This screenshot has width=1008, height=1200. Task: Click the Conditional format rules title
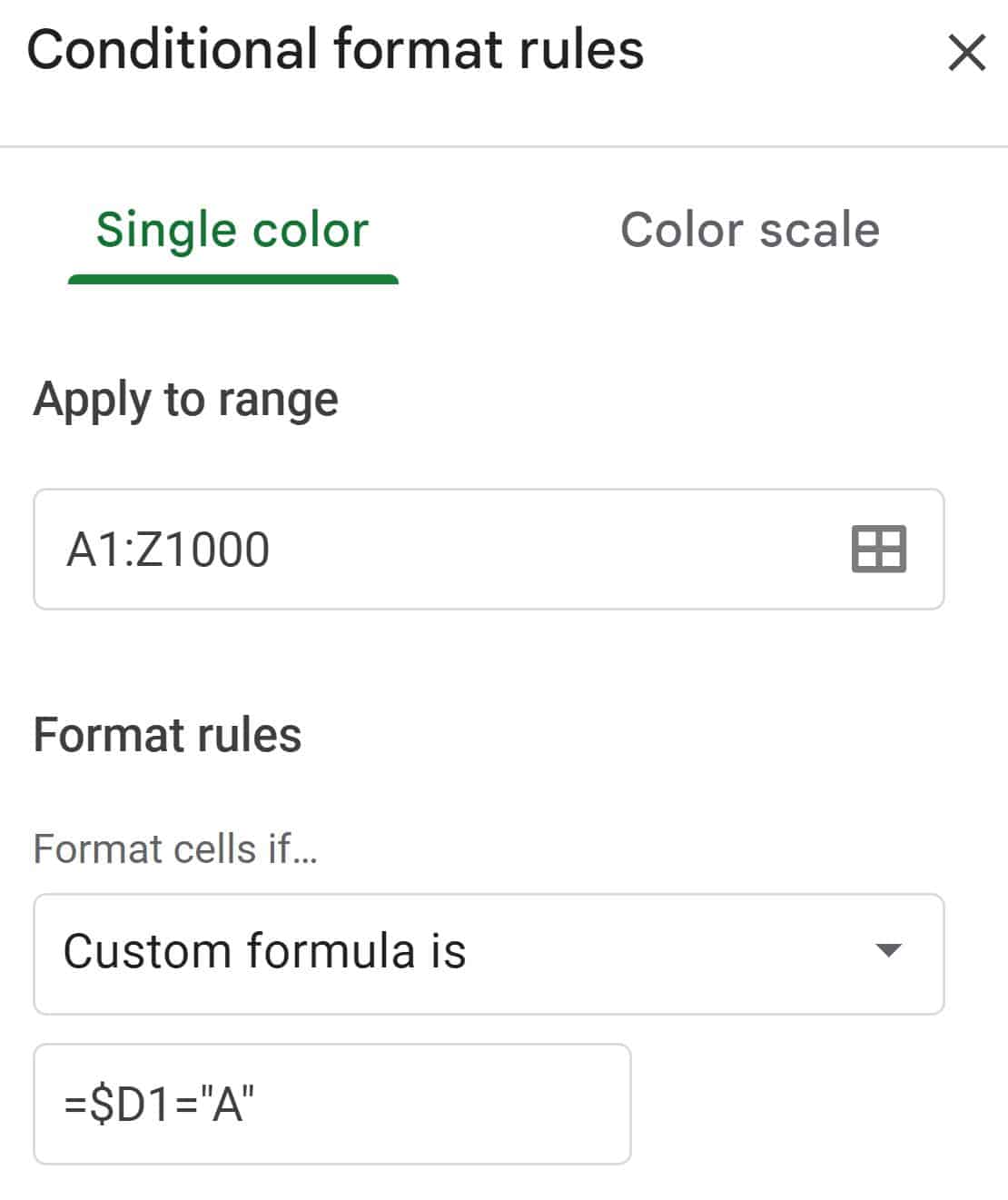(x=335, y=49)
